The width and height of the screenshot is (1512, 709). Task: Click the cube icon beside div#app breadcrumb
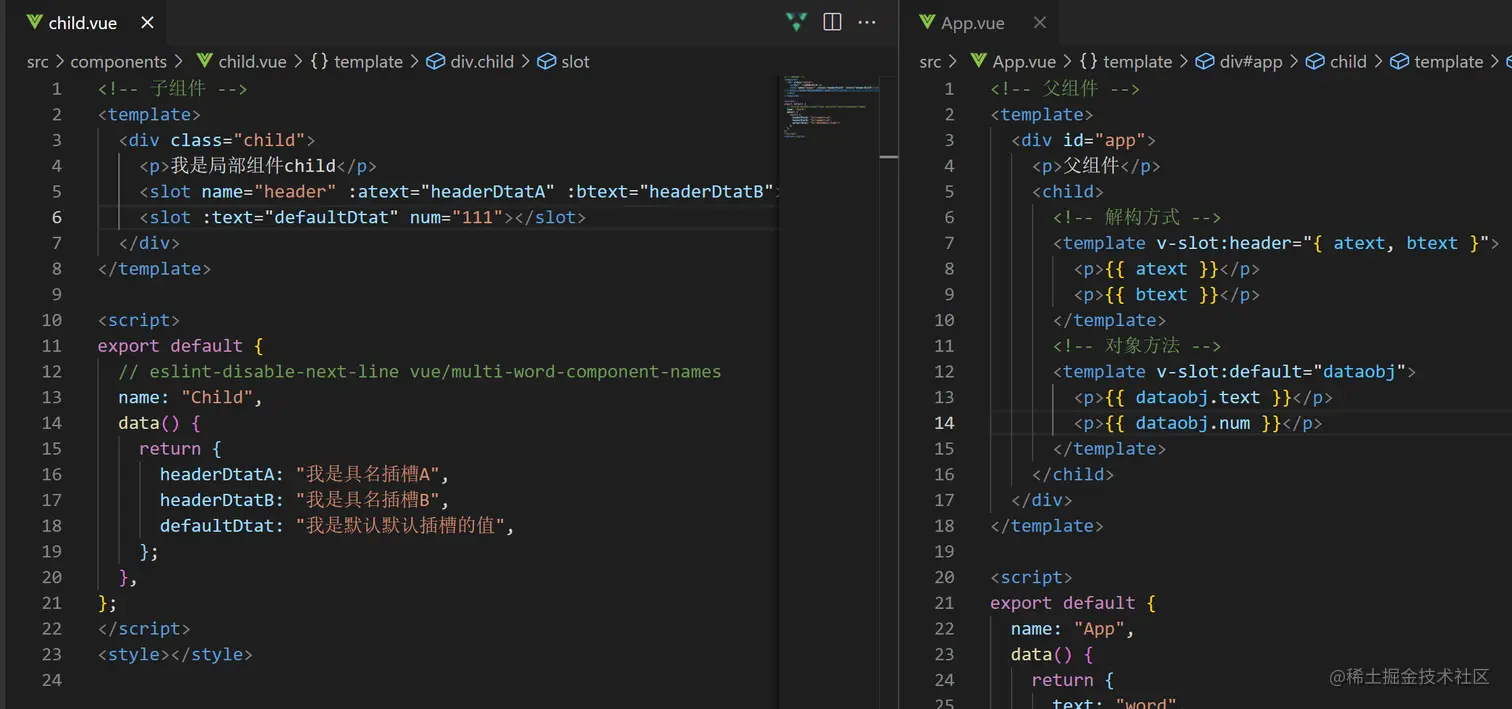1205,62
